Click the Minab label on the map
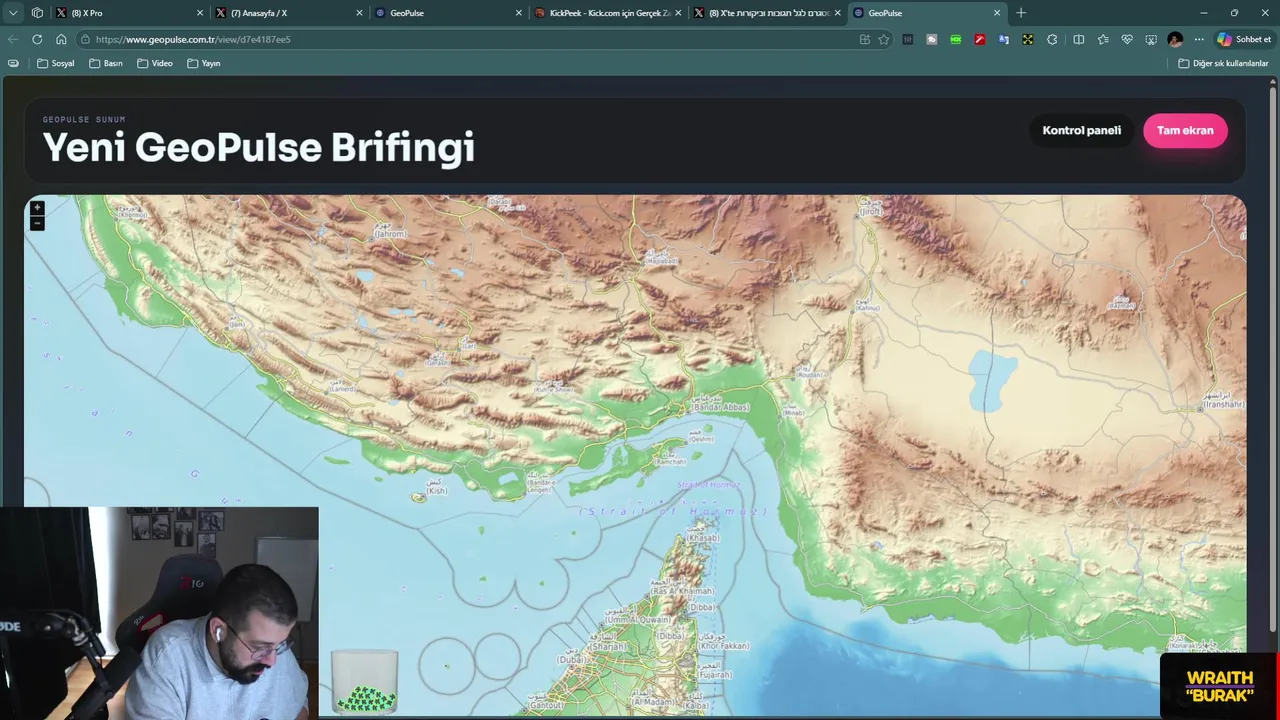Screen dimensions: 1280x720 click(x=793, y=412)
